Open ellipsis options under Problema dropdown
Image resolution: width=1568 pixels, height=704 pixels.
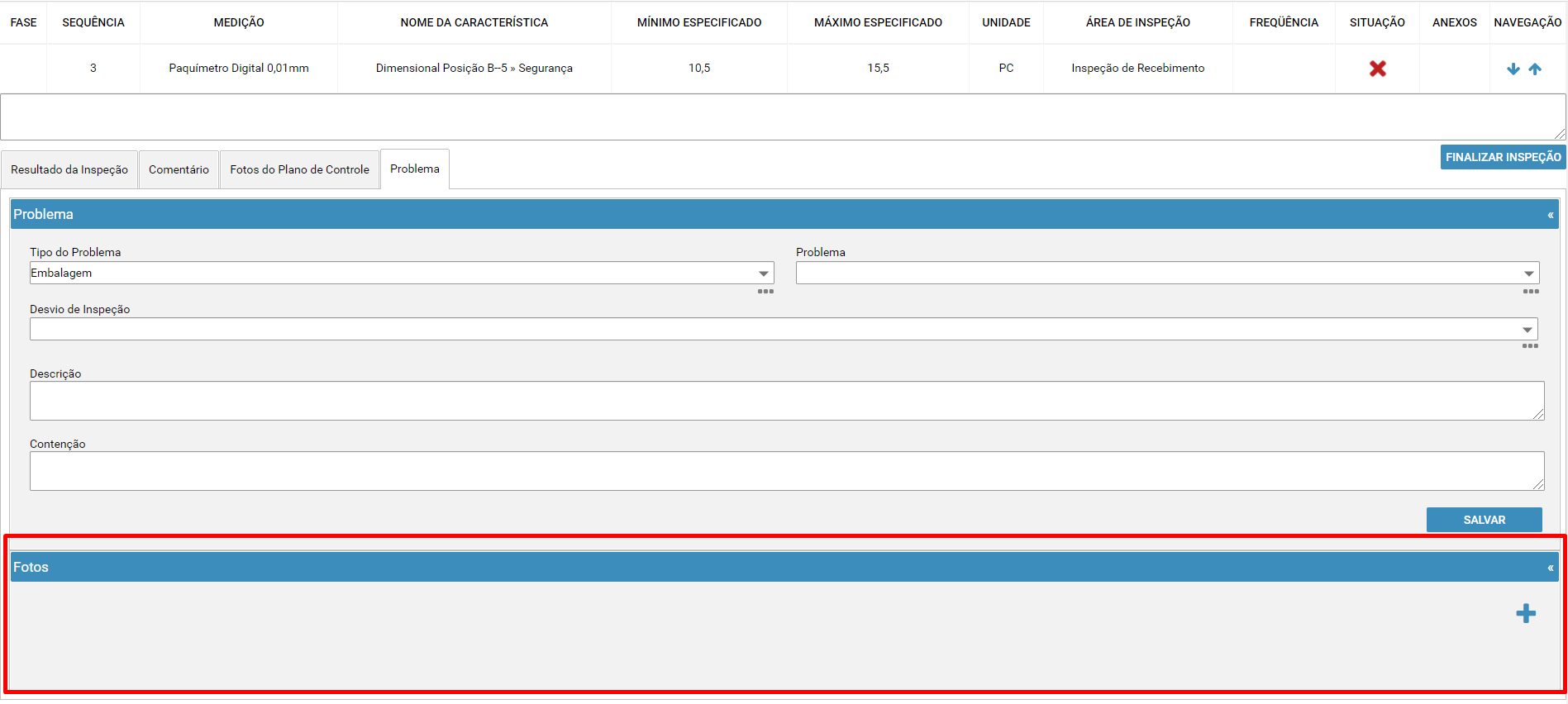1531,292
